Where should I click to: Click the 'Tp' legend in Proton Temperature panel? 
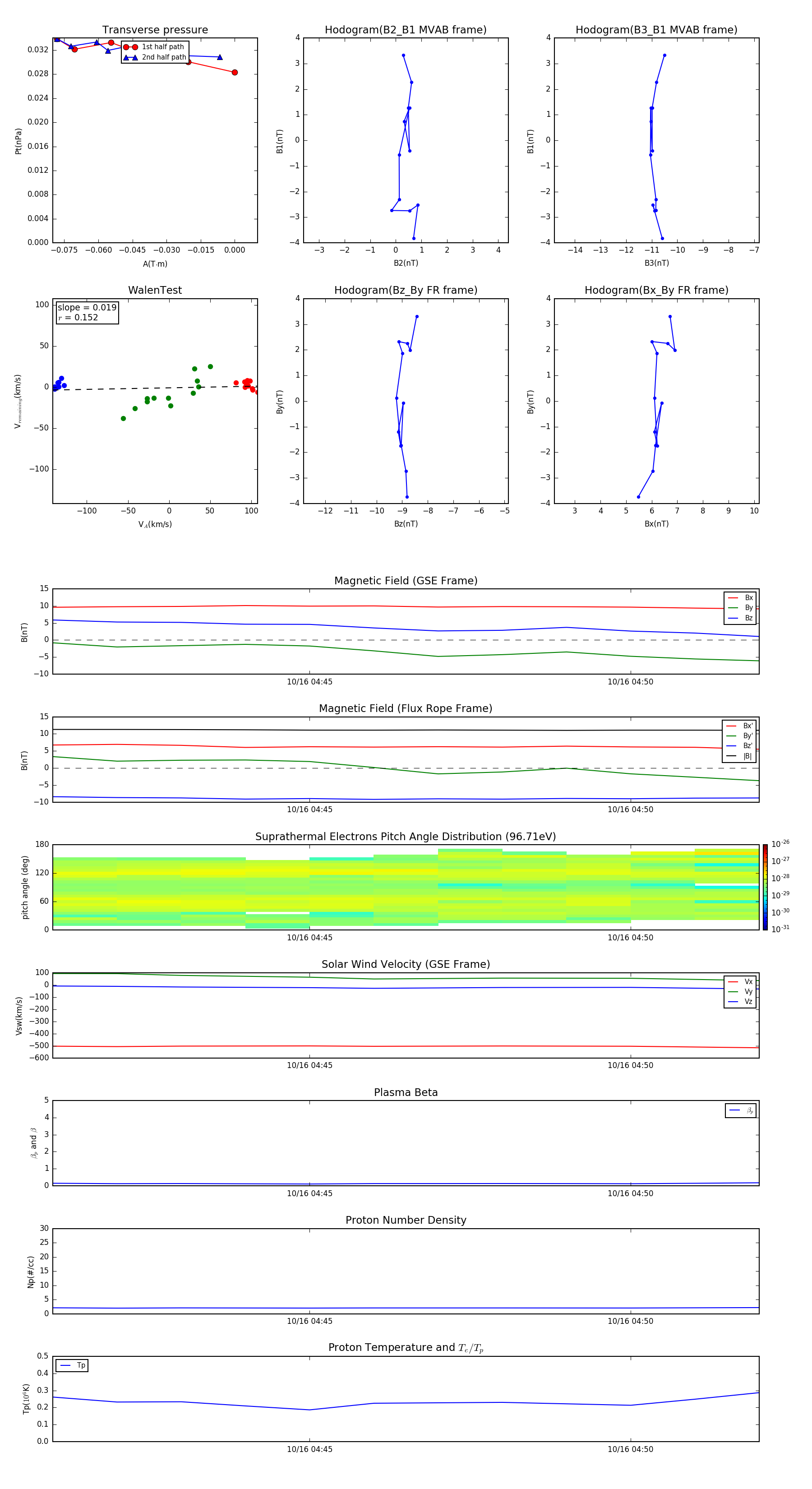click(72, 1365)
